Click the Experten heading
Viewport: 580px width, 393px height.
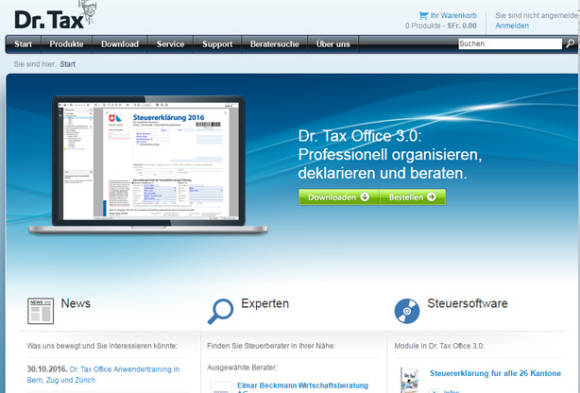coord(265,303)
